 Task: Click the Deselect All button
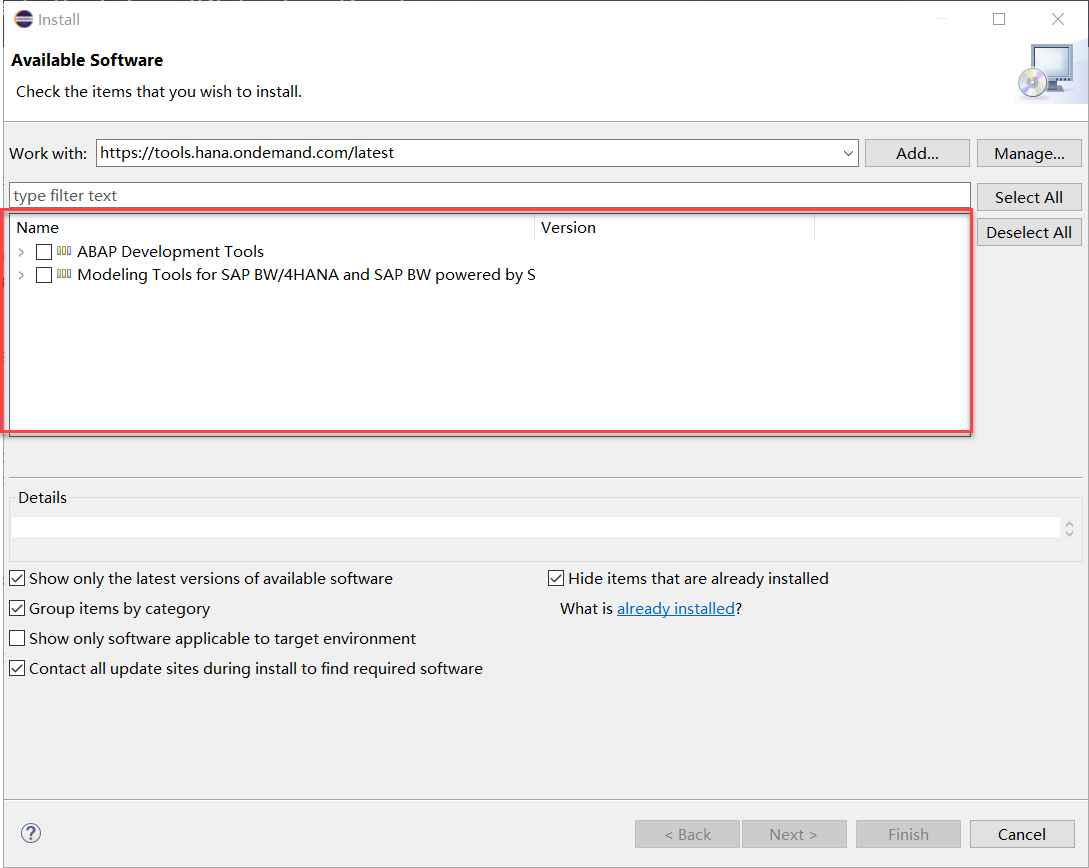click(1029, 233)
